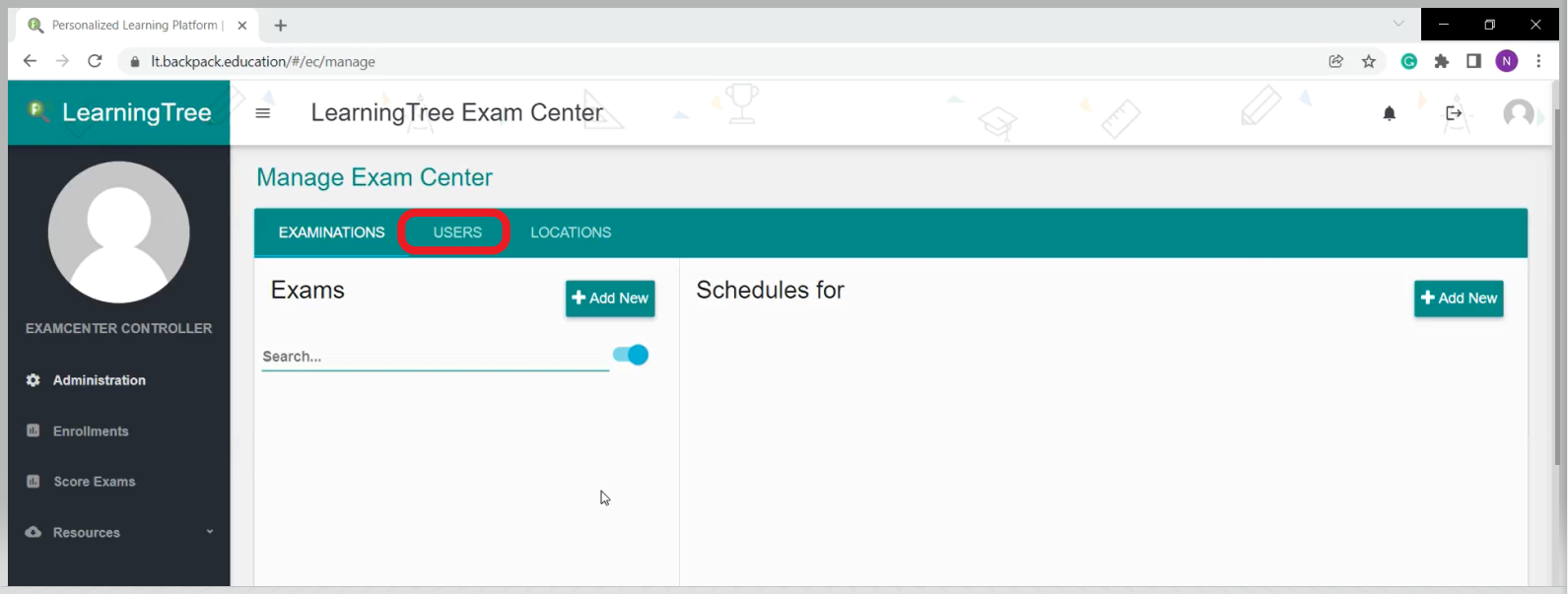
Task: Click the exams Search input field
Action: click(435, 357)
